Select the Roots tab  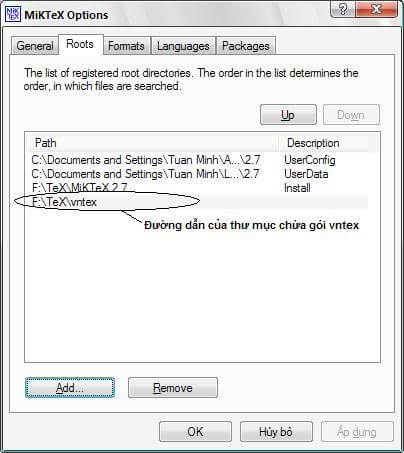[x=80, y=44]
